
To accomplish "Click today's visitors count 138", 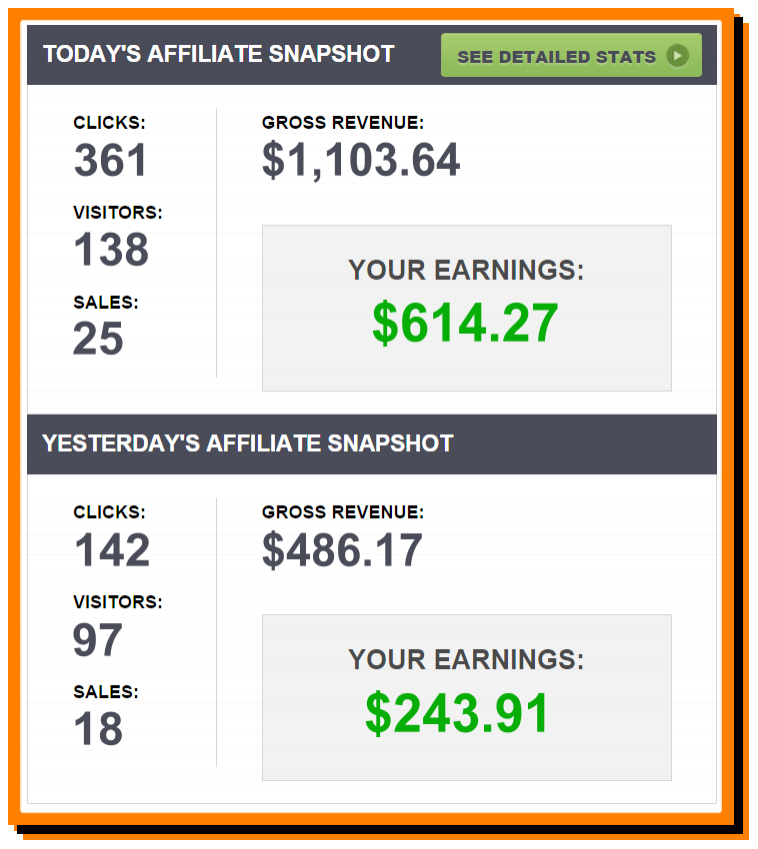I will 111,250.
